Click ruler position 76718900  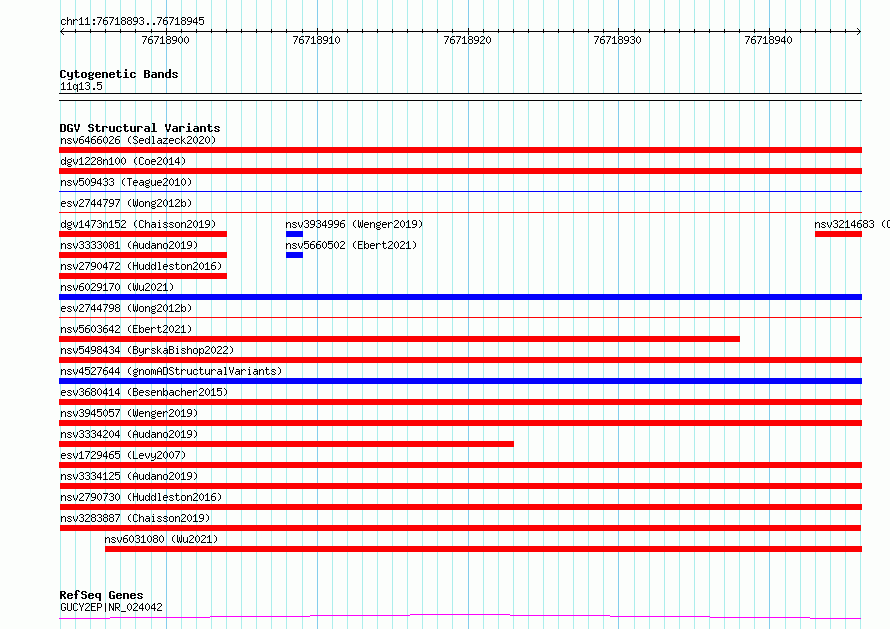point(165,40)
